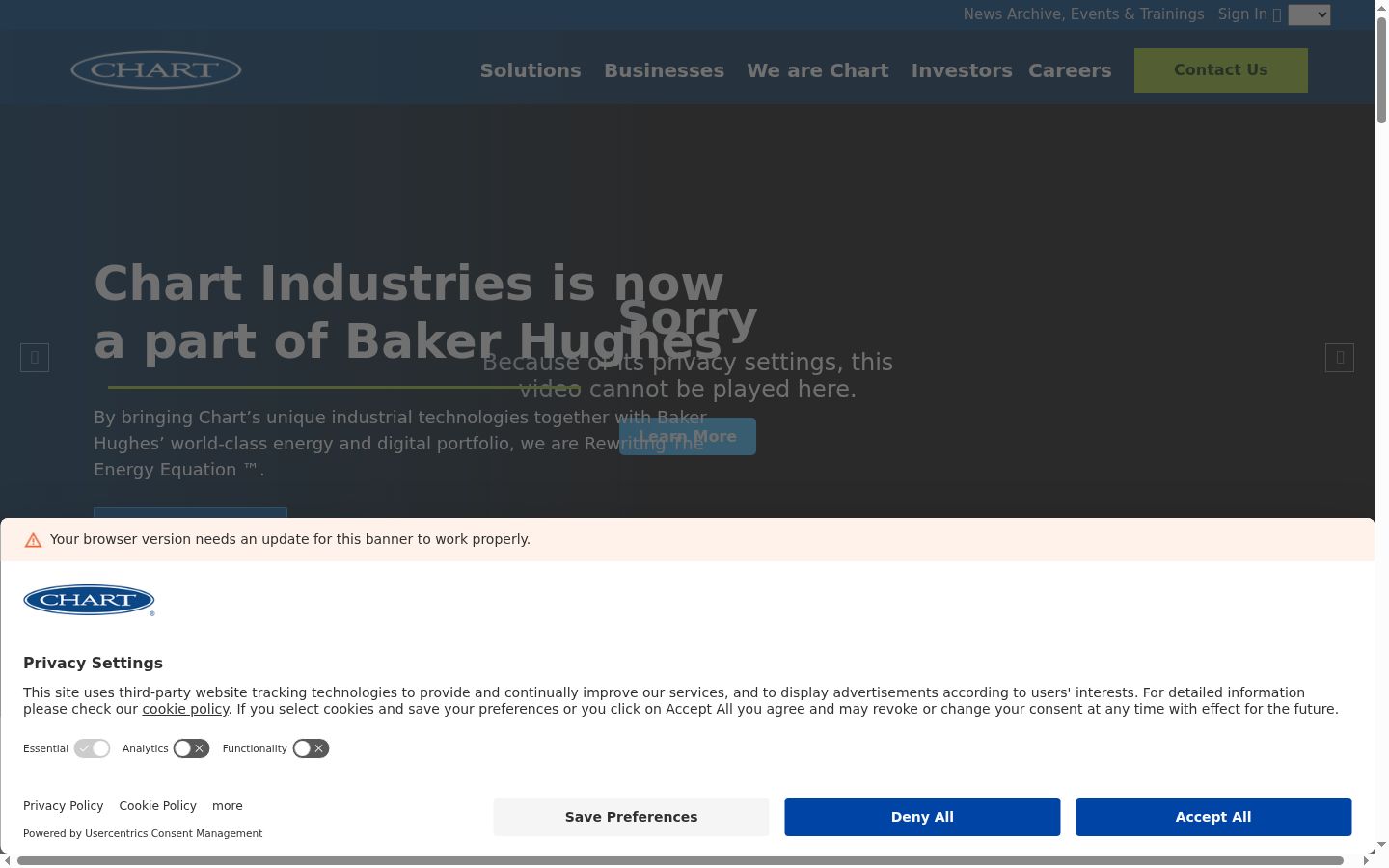Click the 'Sorry' video notice heading
The image size is (1389, 868).
pyautogui.click(x=688, y=319)
